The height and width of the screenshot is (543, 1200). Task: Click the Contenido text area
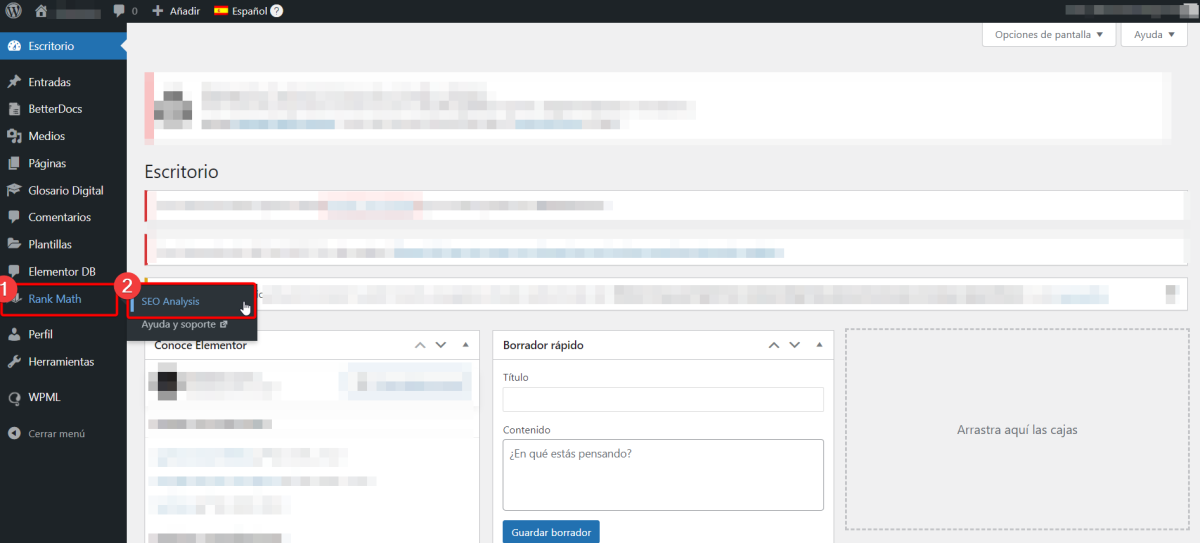663,475
